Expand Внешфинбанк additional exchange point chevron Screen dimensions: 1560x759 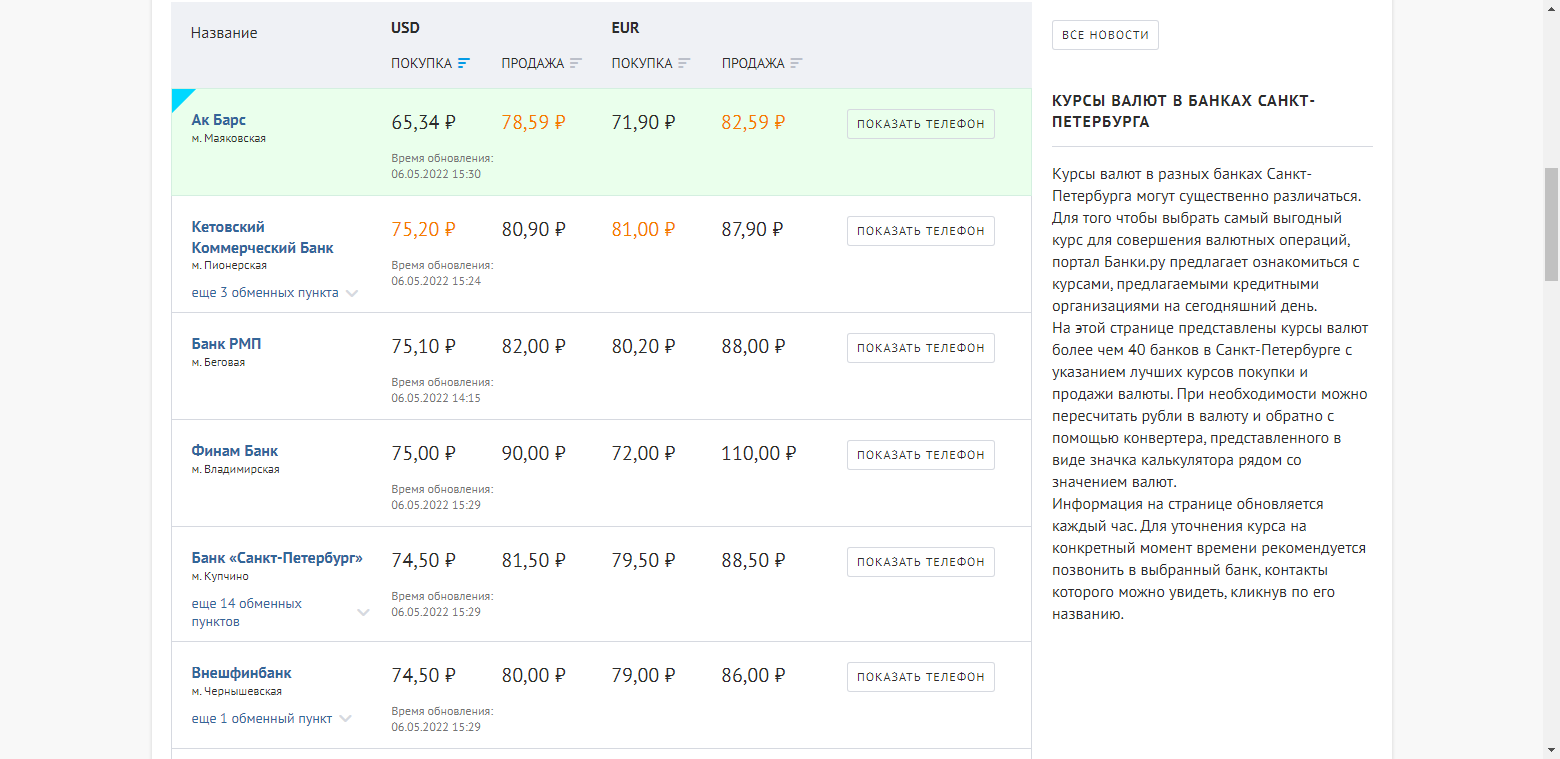(x=345, y=719)
